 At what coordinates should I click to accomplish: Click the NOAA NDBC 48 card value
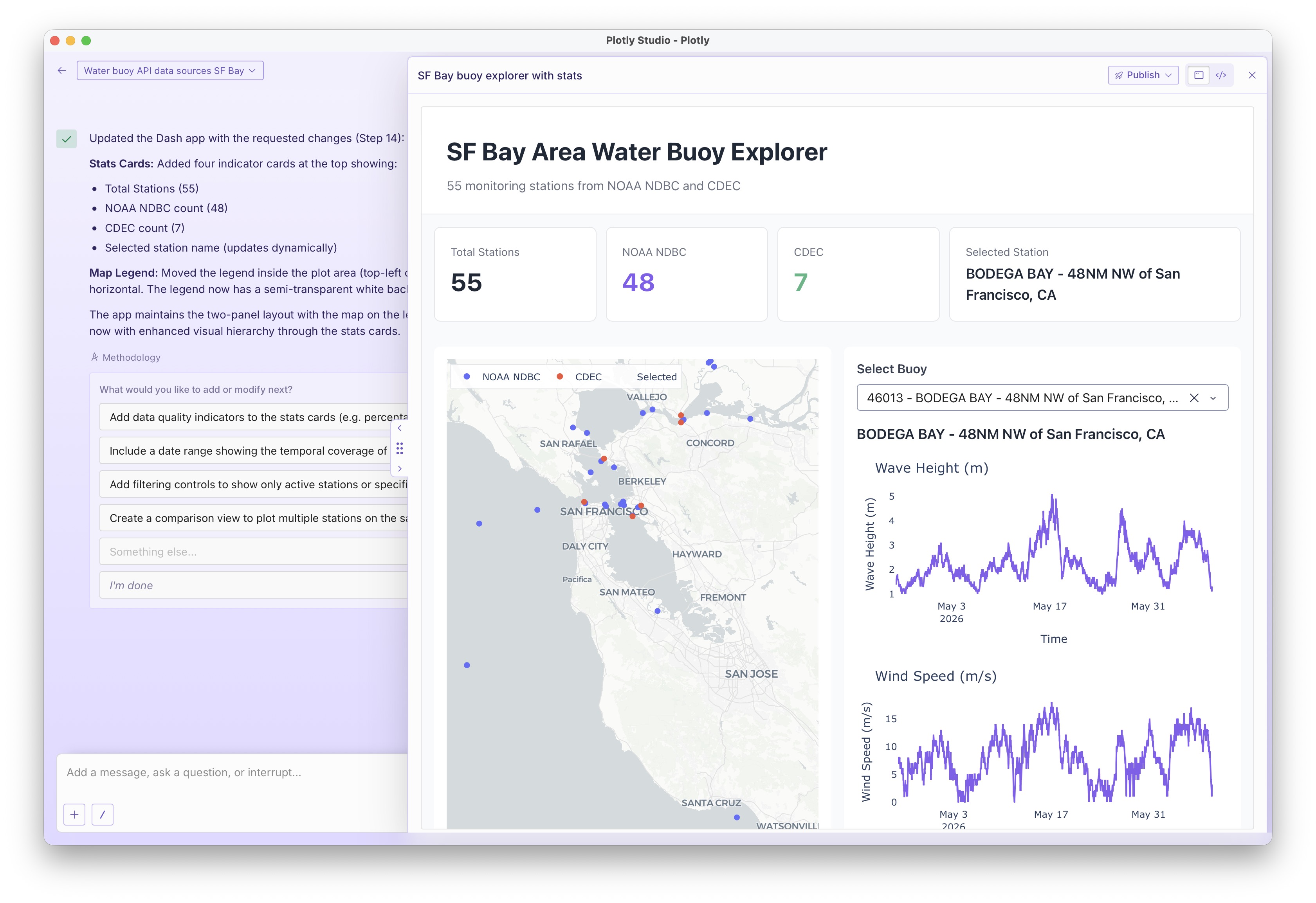pos(638,282)
